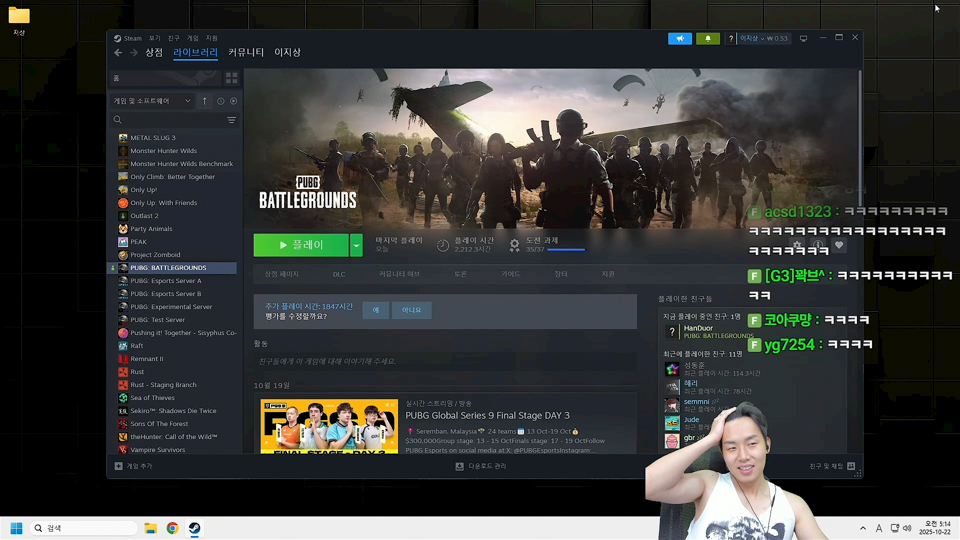Open the green notifications bell
The height and width of the screenshot is (540, 960).
coord(708,38)
